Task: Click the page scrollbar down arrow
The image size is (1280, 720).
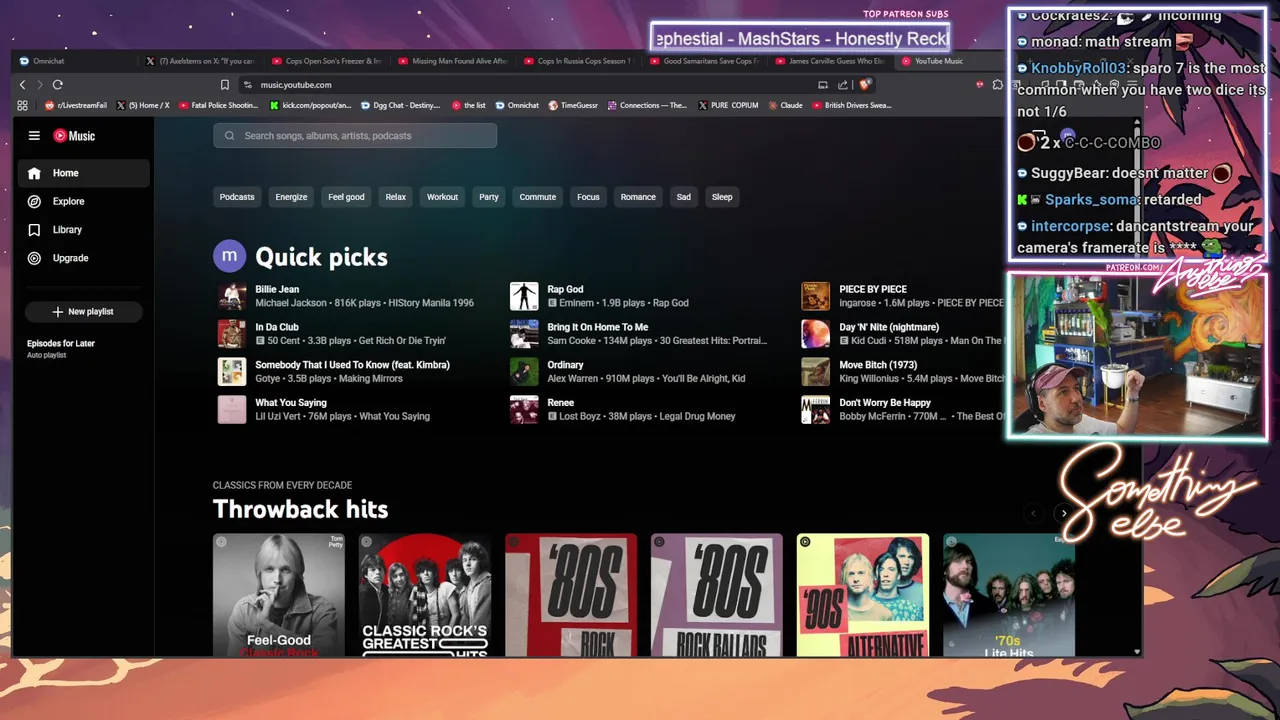Action: (x=1137, y=652)
